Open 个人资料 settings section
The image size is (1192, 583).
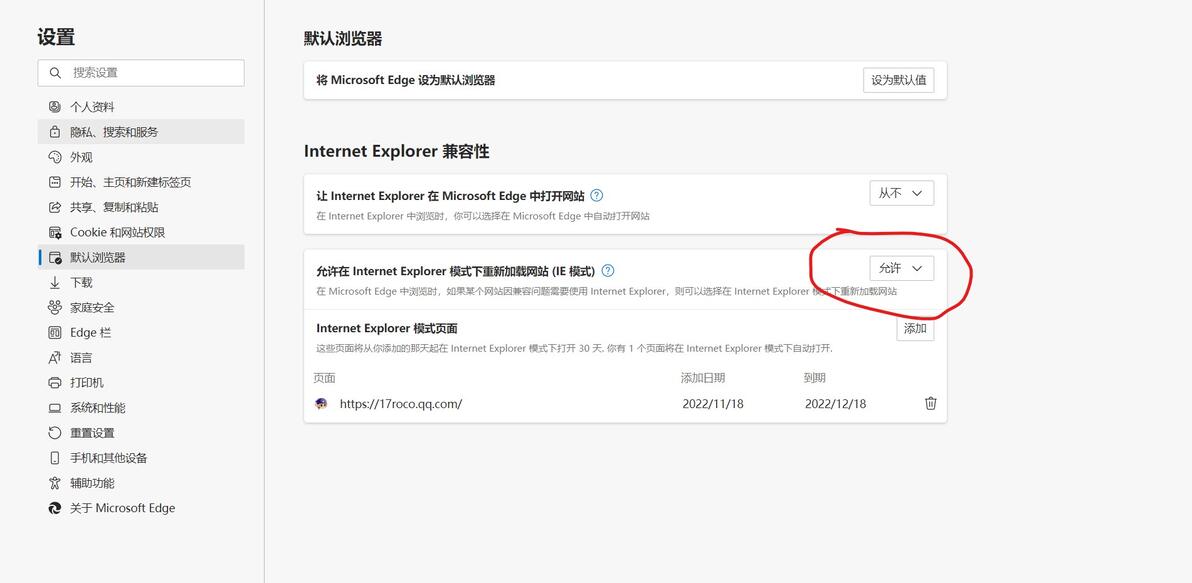click(141, 107)
